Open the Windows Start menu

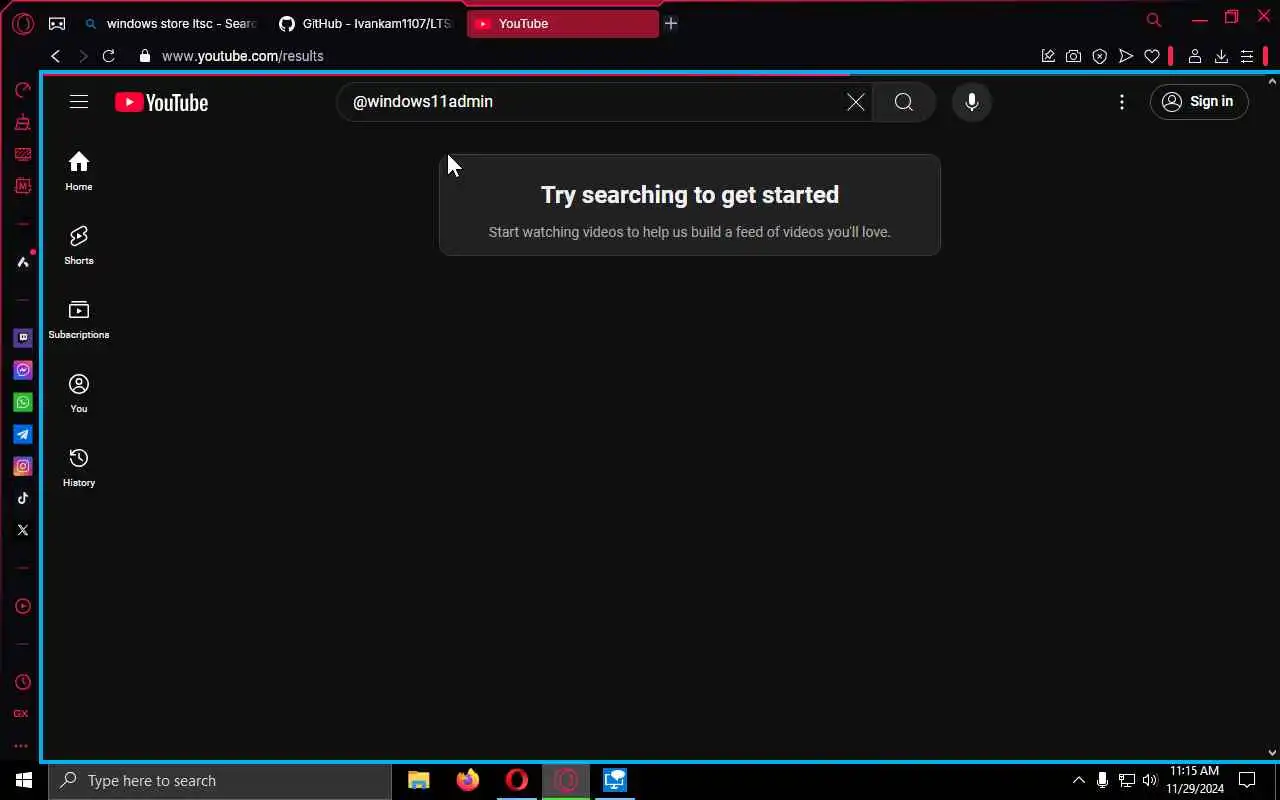point(24,780)
